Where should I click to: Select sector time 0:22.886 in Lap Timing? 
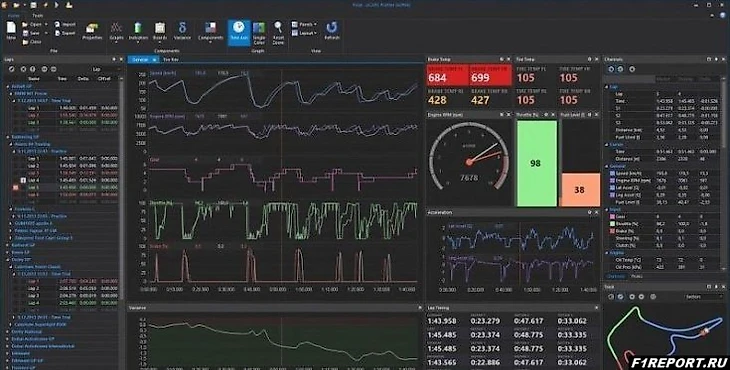tap(485, 363)
